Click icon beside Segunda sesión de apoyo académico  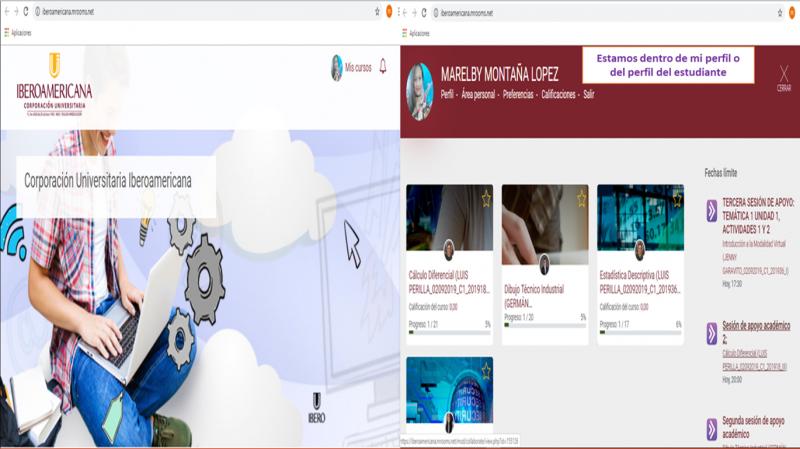(x=712, y=429)
